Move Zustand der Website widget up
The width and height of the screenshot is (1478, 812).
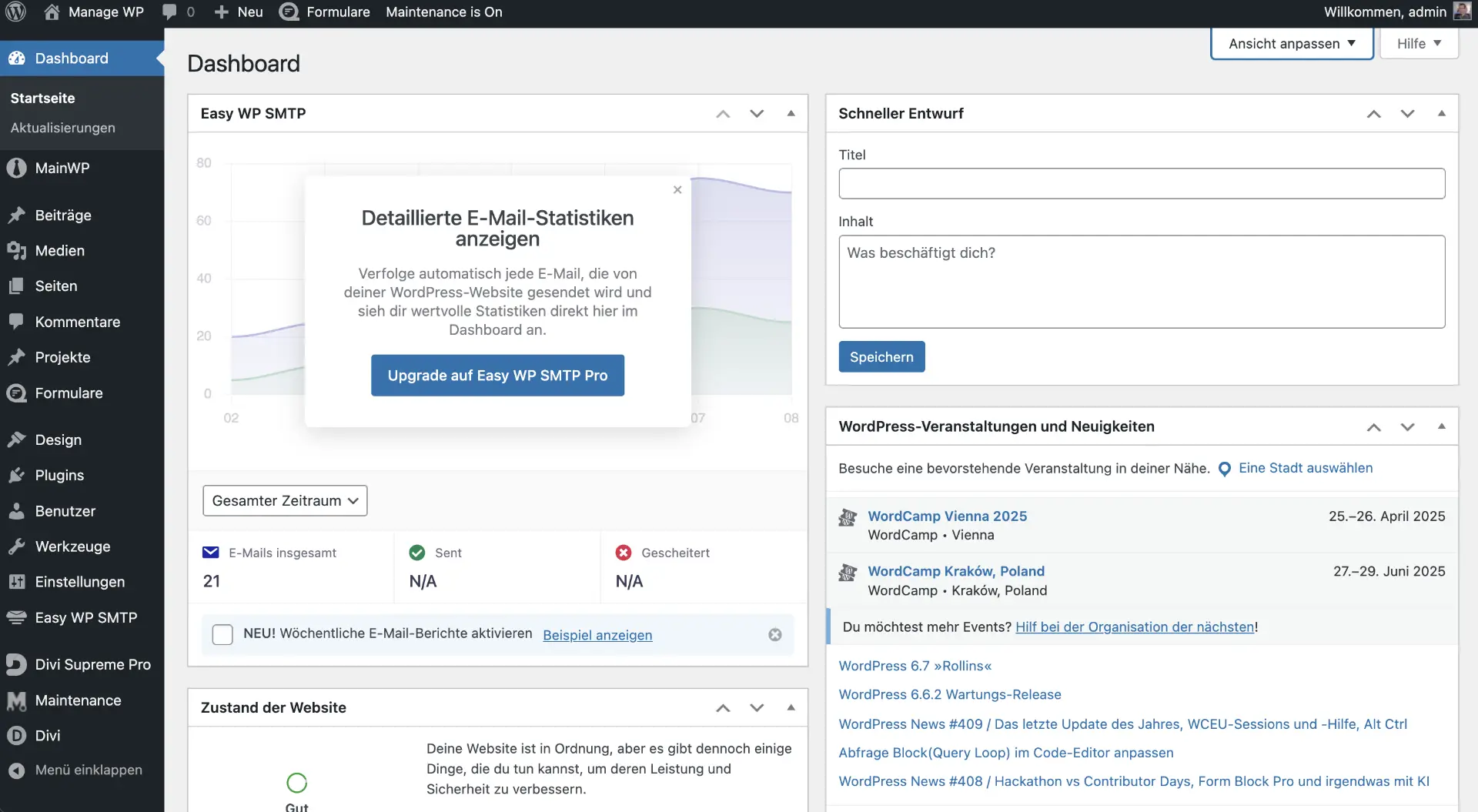pyautogui.click(x=723, y=708)
